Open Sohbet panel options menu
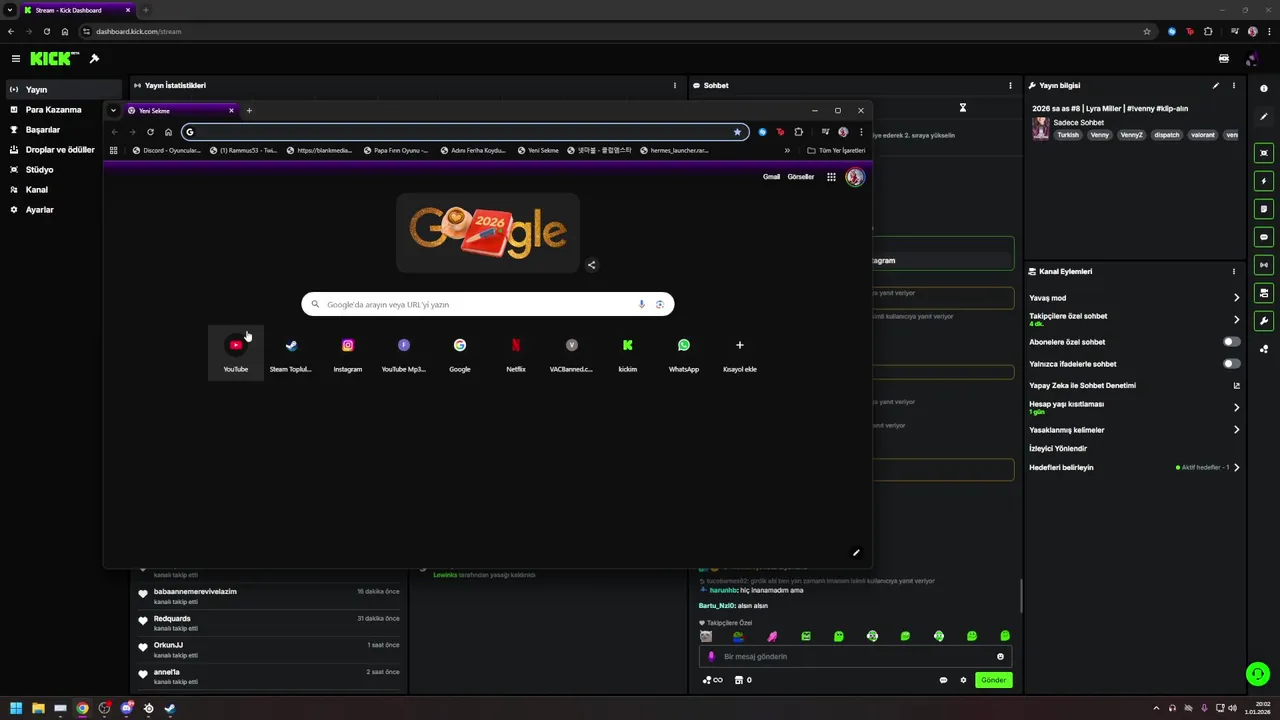1280x720 pixels. [x=1010, y=86]
